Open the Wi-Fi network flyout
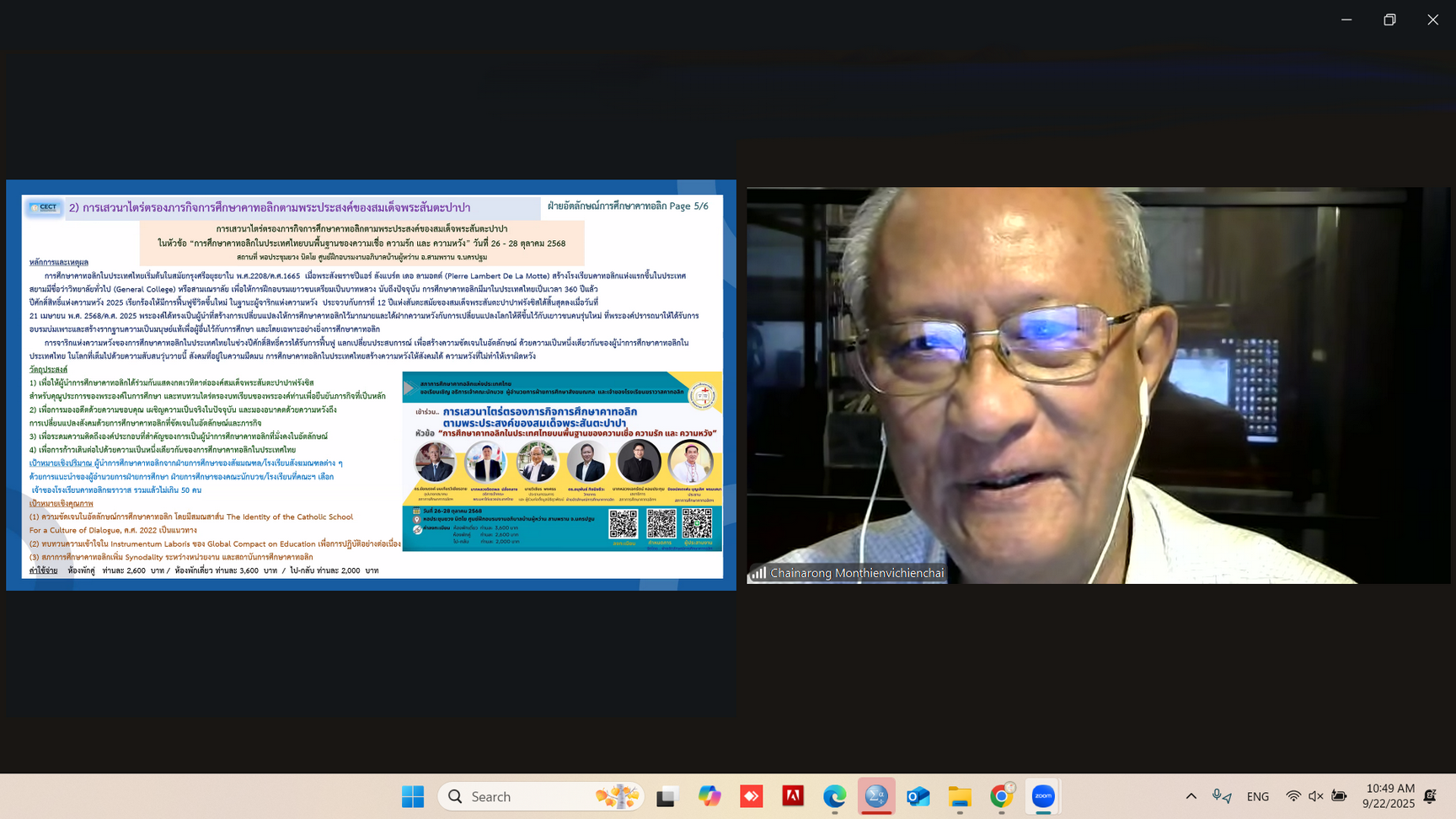1456x819 pixels. coord(1293,796)
